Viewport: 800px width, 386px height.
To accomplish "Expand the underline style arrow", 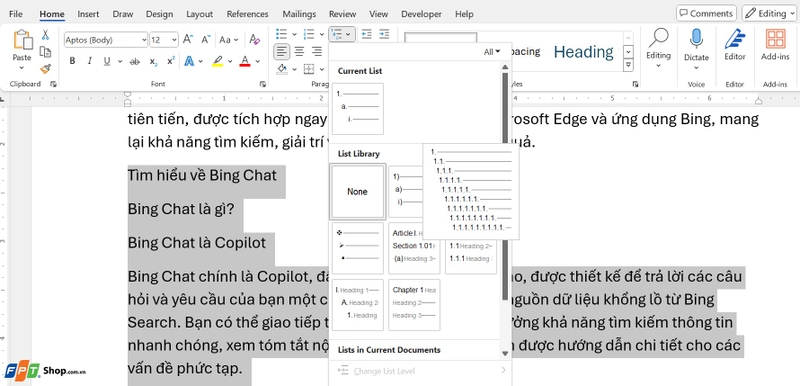I will [119, 61].
